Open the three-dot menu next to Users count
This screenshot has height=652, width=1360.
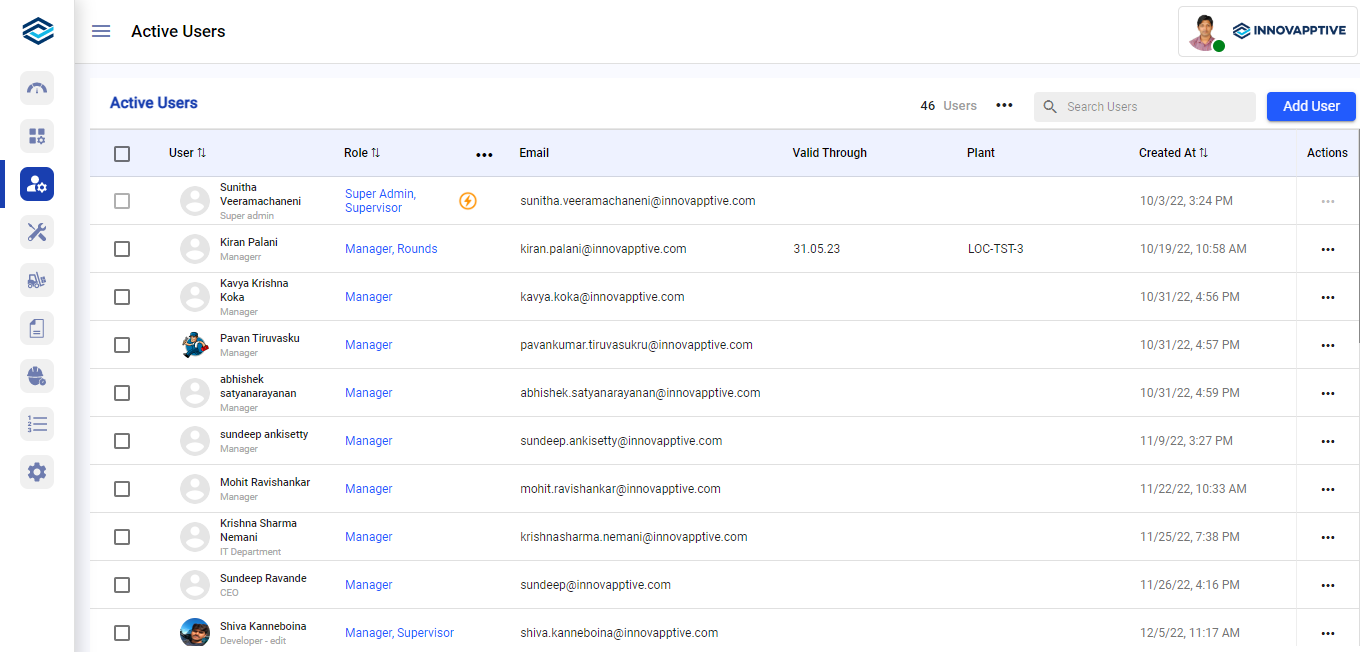pos(1004,106)
